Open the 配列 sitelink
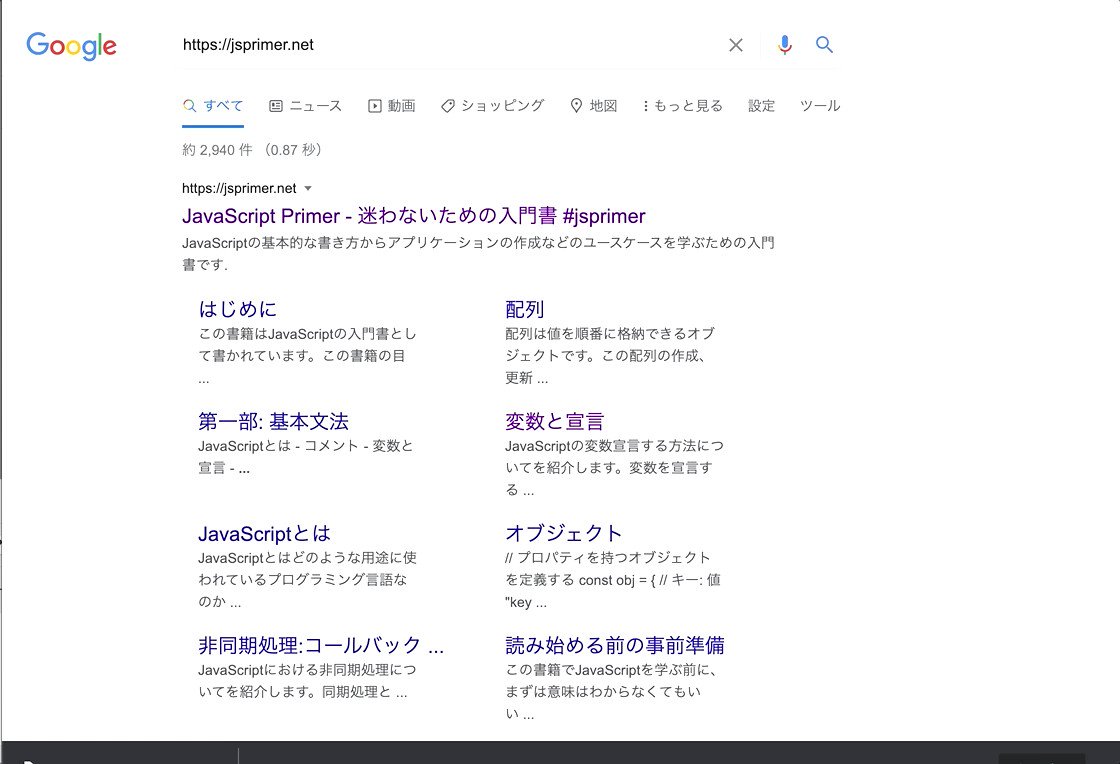Screen dimensions: 1120x764 [525, 309]
